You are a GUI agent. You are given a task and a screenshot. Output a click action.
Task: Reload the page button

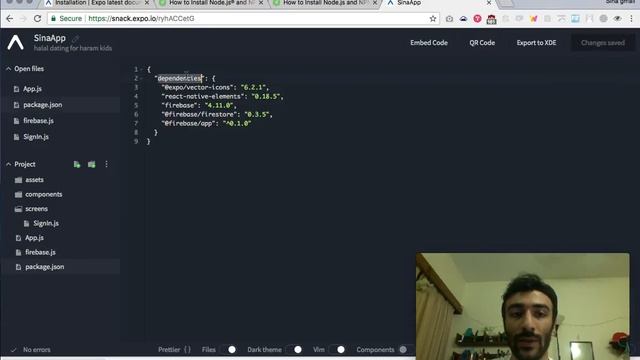tap(37, 18)
